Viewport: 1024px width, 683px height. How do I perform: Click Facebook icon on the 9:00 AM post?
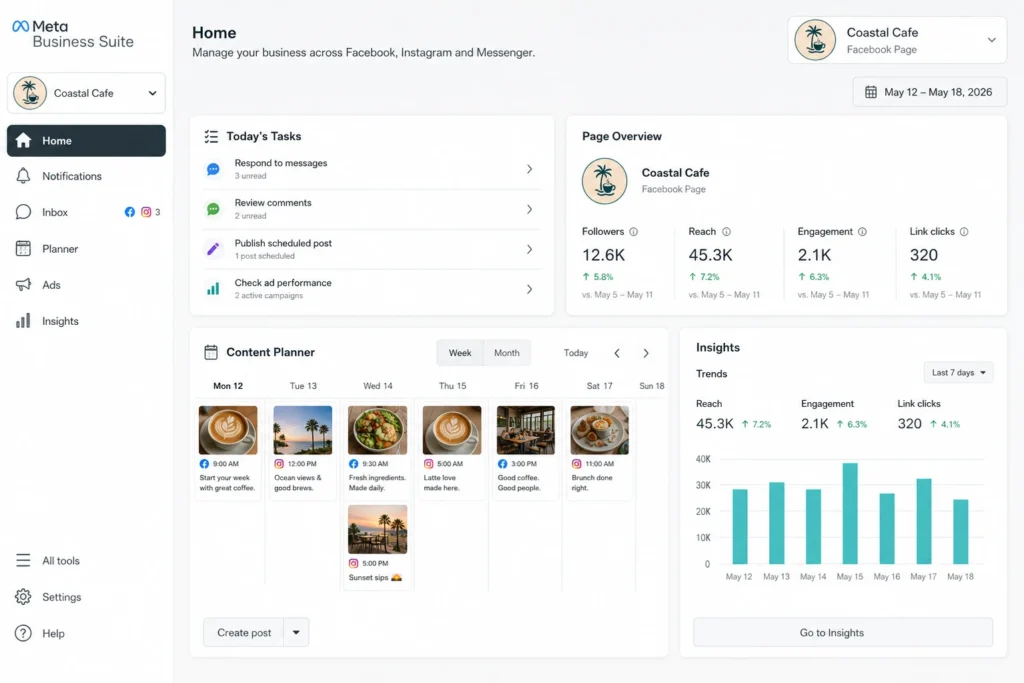(x=204, y=464)
